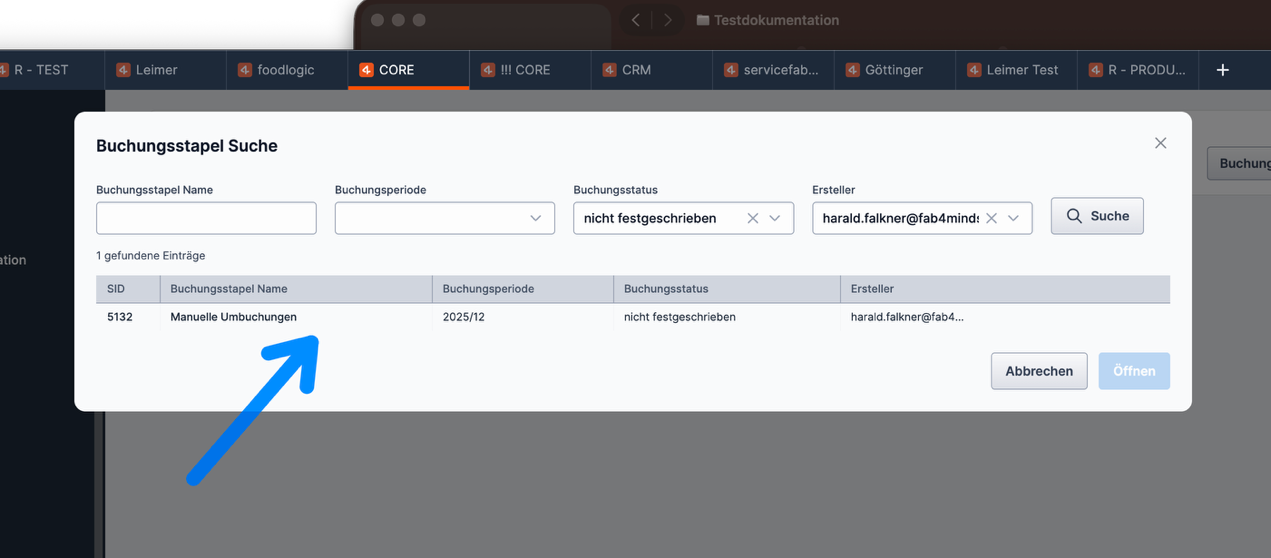This screenshot has height=558, width=1271.
Task: Switch to the CRM tab
Action: tap(636, 70)
